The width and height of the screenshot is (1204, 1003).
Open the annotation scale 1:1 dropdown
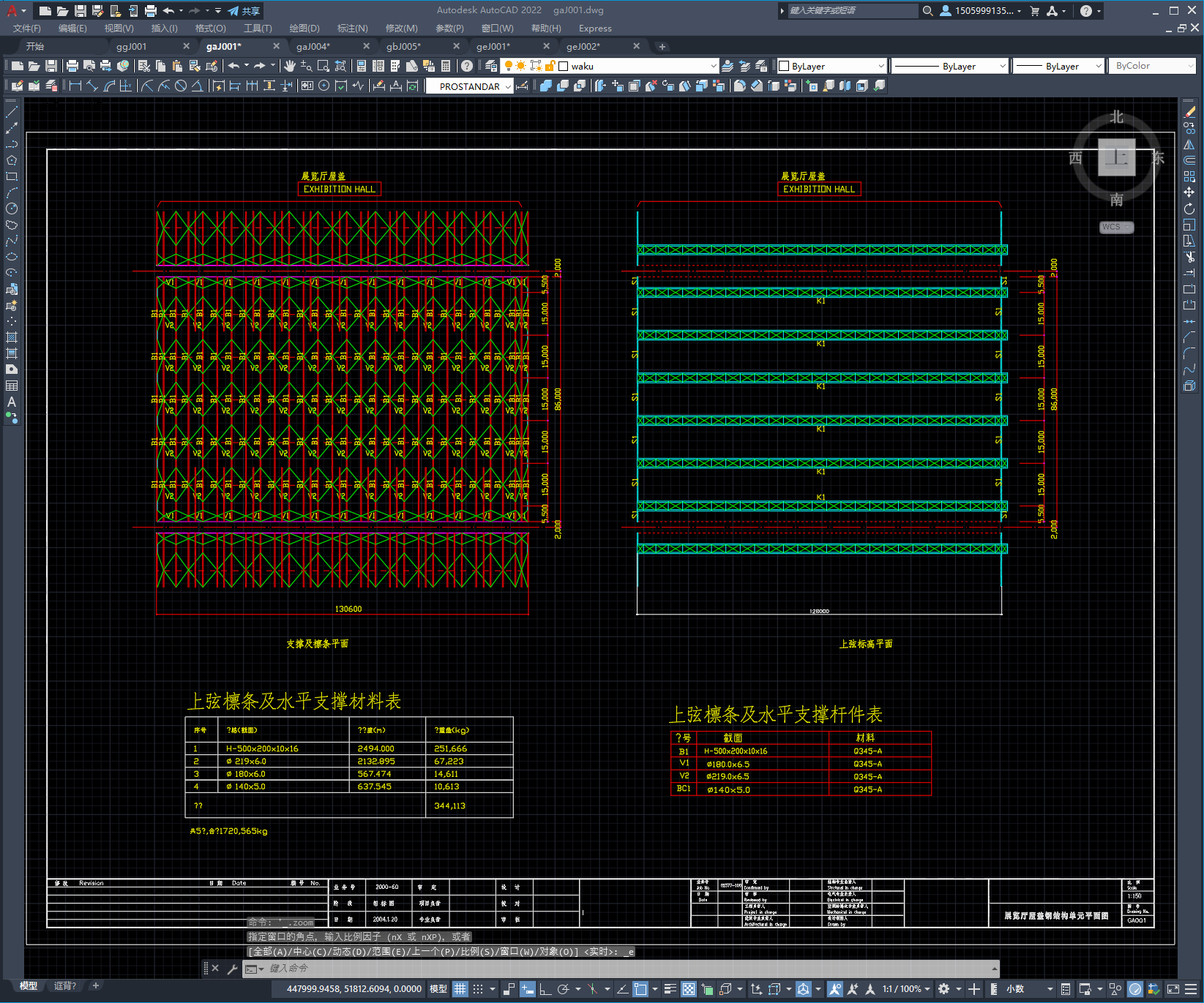point(905,989)
